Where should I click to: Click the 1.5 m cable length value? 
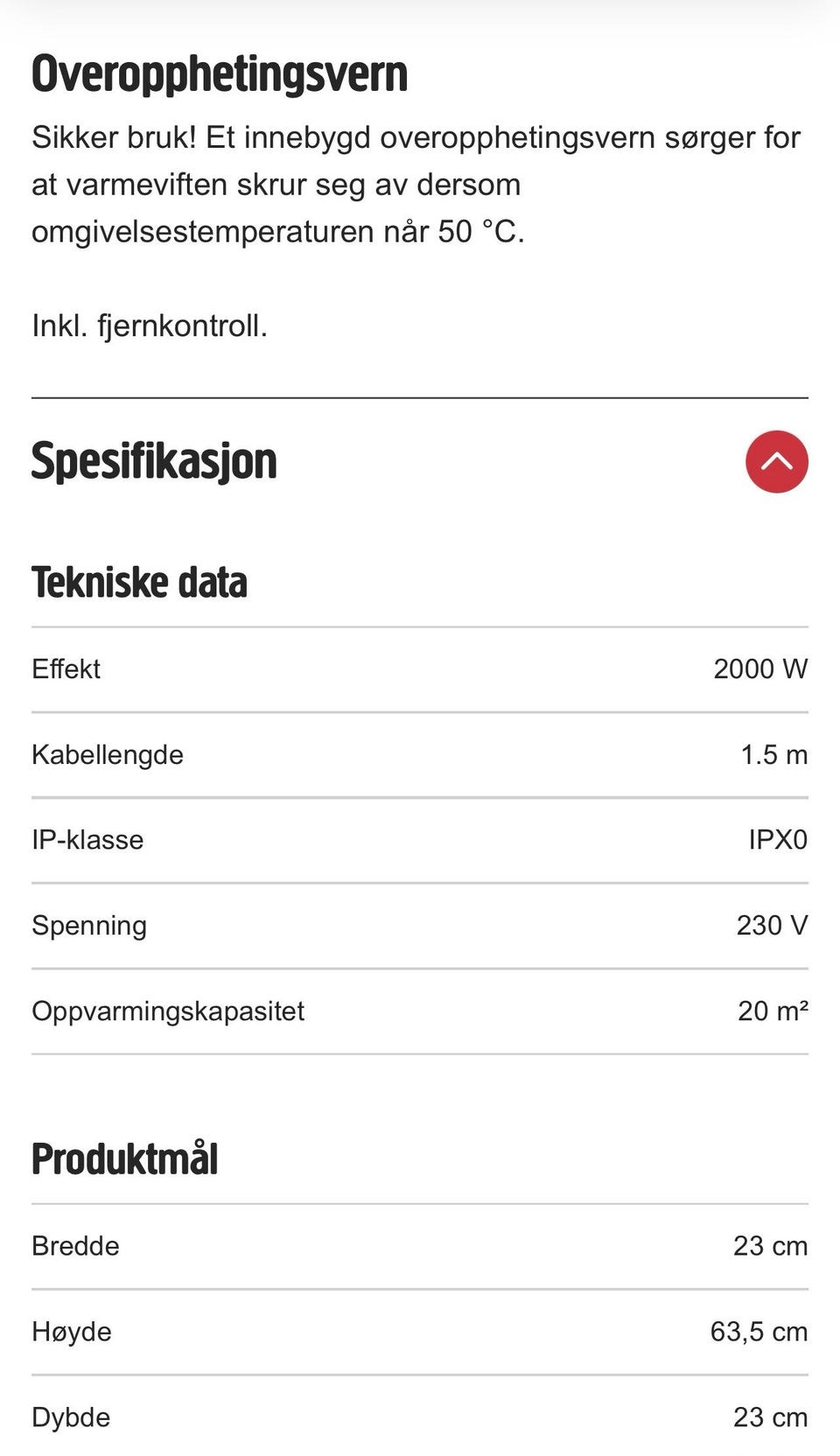tap(774, 754)
